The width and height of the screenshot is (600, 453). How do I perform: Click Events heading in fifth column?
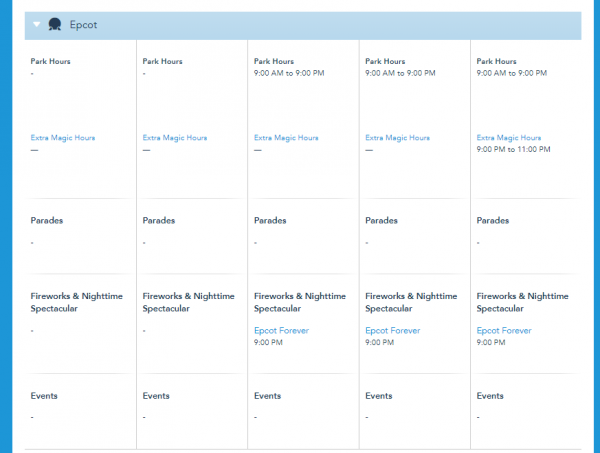point(492,396)
